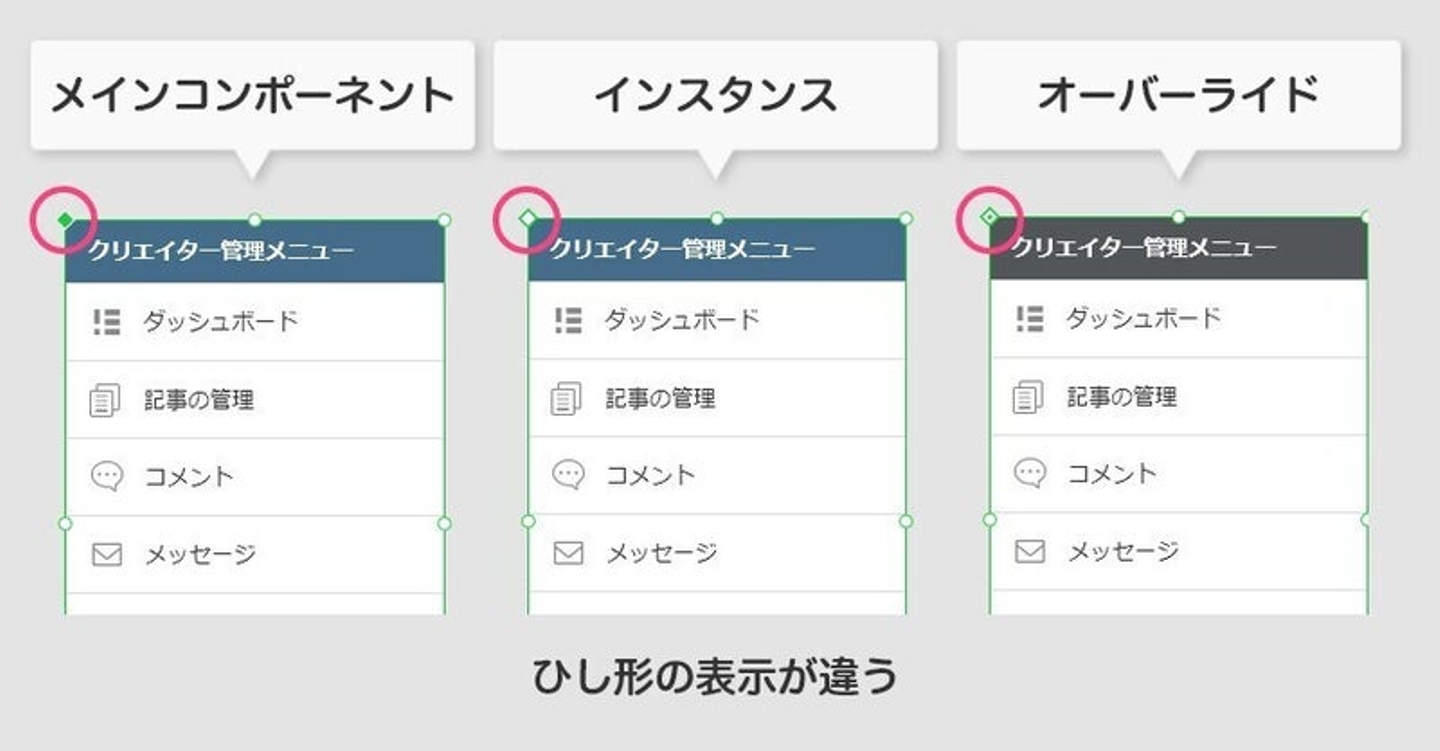1440x751 pixels.
Task: Click the コメント speech bubble icon in the override panel
Action: (x=1029, y=473)
